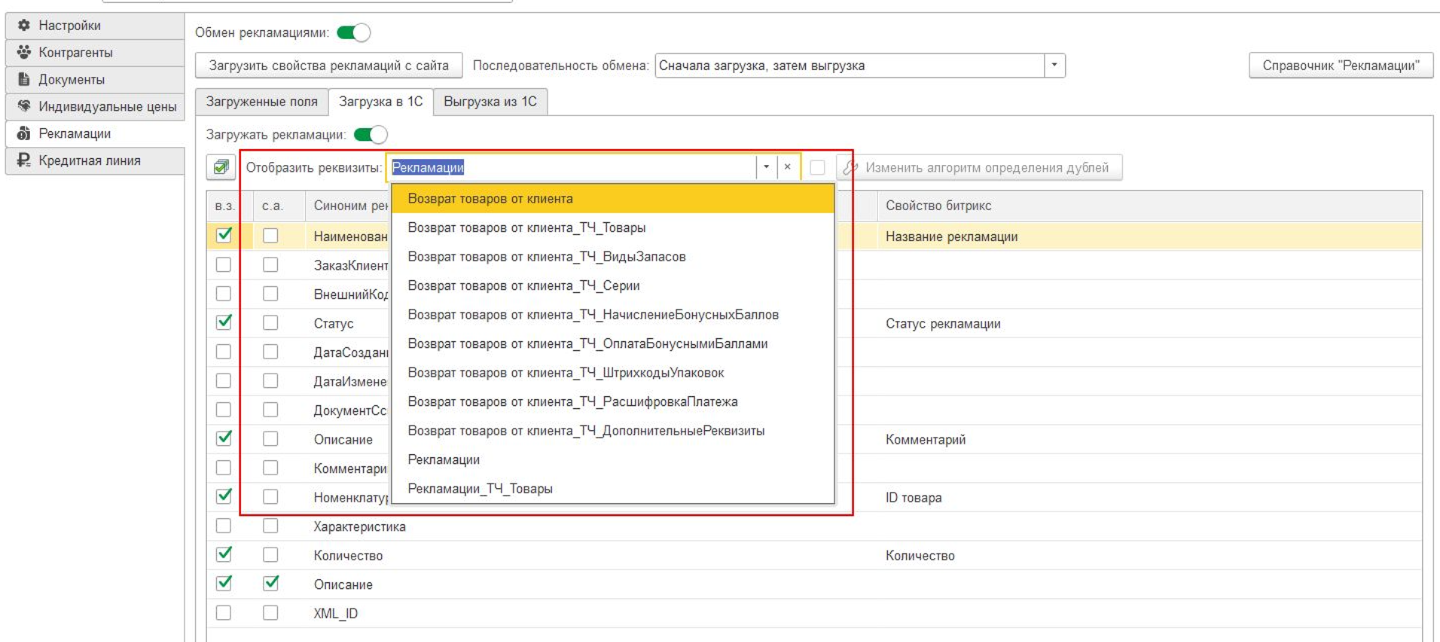Select Рекламации_ТЧ_Товары from the dropdown list

[x=480, y=489]
